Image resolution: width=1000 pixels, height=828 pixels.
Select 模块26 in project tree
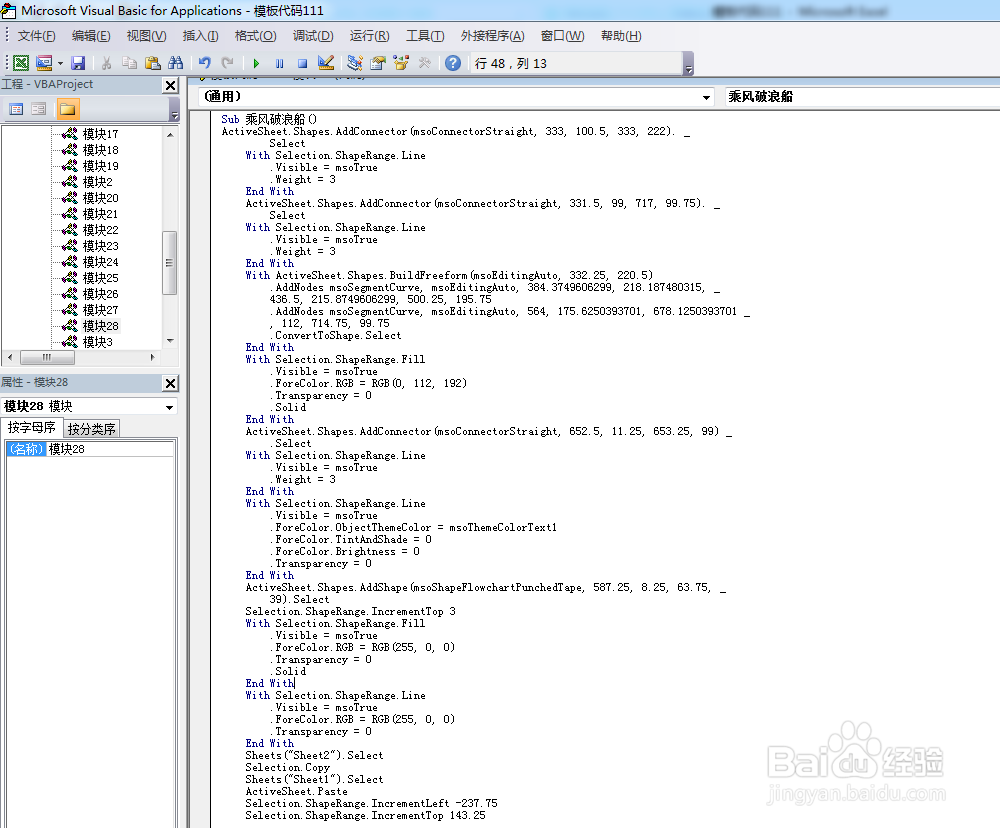(100, 293)
